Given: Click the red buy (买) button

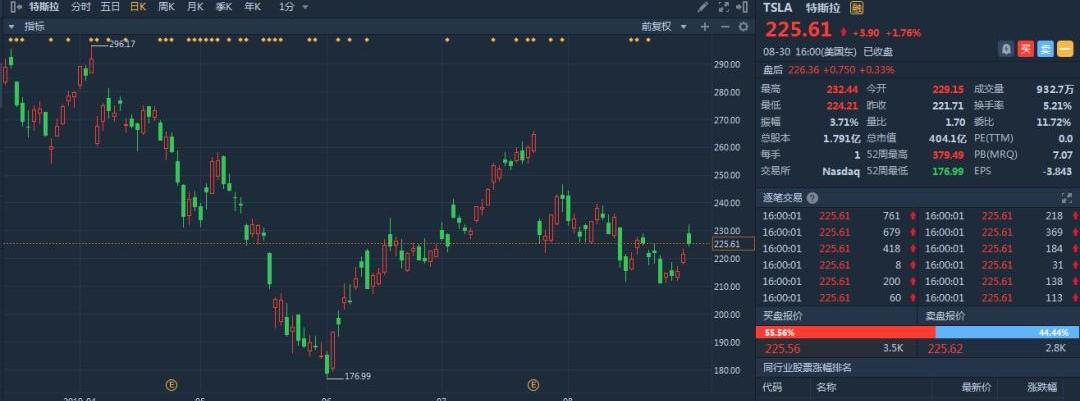Looking at the screenshot, I should coord(1026,49).
